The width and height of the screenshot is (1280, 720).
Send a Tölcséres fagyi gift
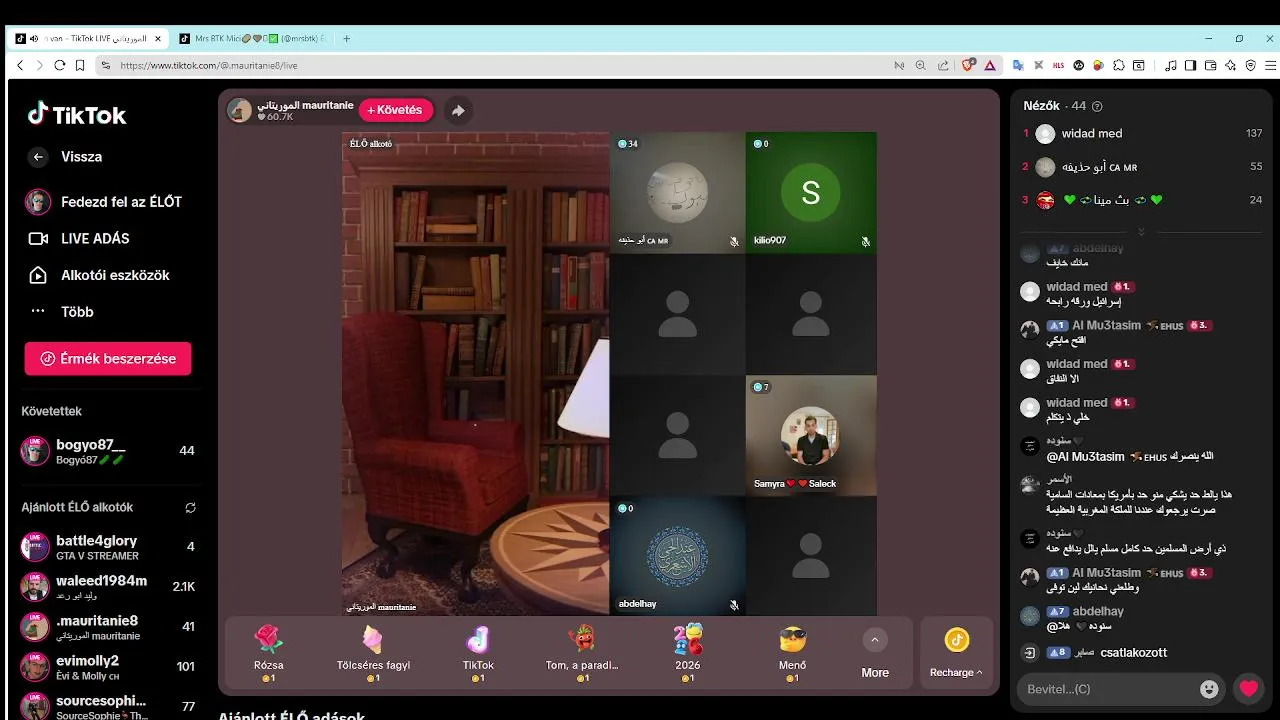pos(373,652)
